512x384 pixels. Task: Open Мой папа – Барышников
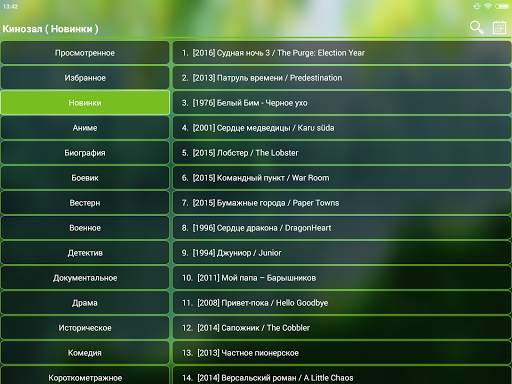coord(342,278)
